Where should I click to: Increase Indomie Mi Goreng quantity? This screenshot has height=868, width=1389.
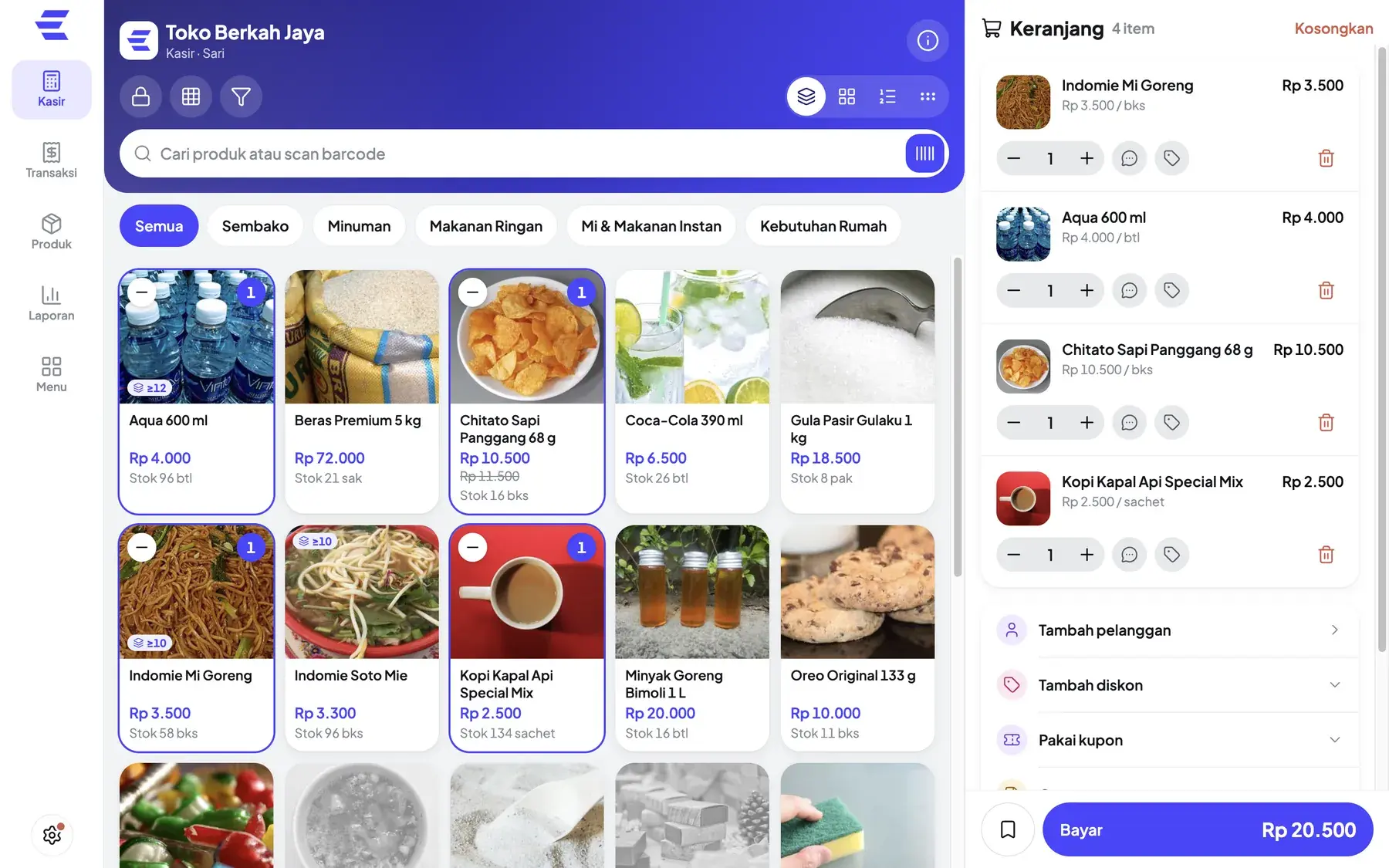pos(1087,158)
